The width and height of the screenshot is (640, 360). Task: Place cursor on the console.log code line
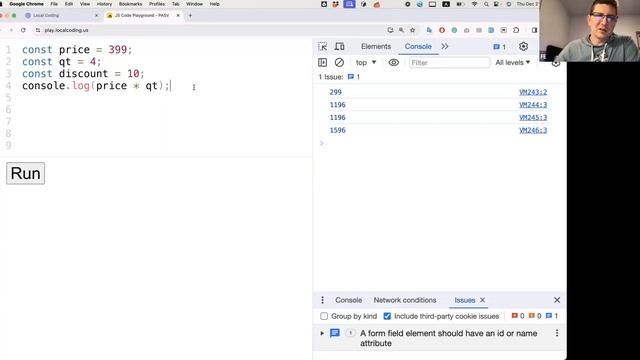pos(96,86)
